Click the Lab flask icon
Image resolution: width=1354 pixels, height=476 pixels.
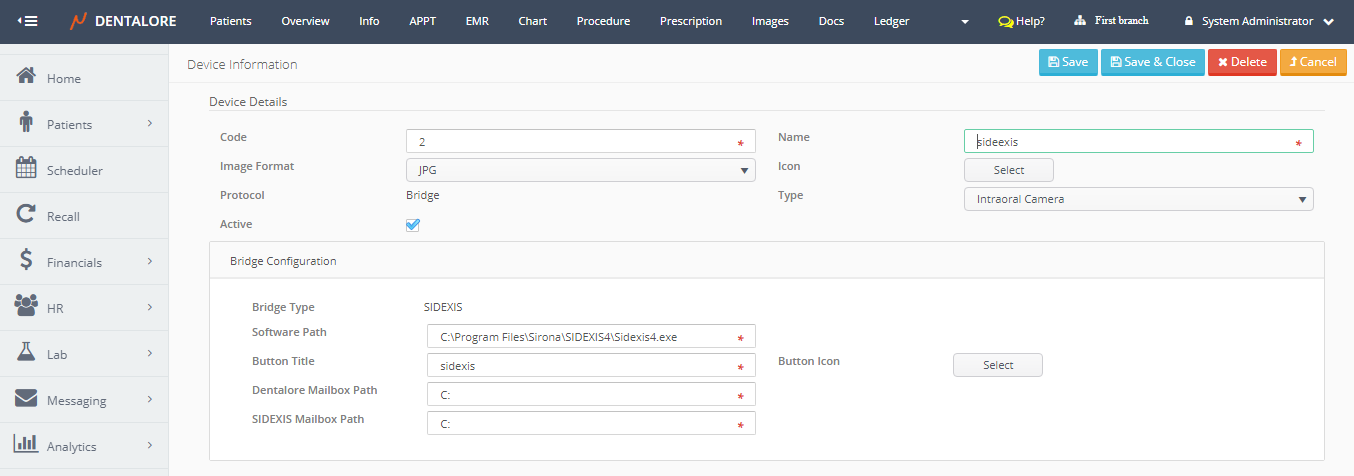click(x=27, y=353)
